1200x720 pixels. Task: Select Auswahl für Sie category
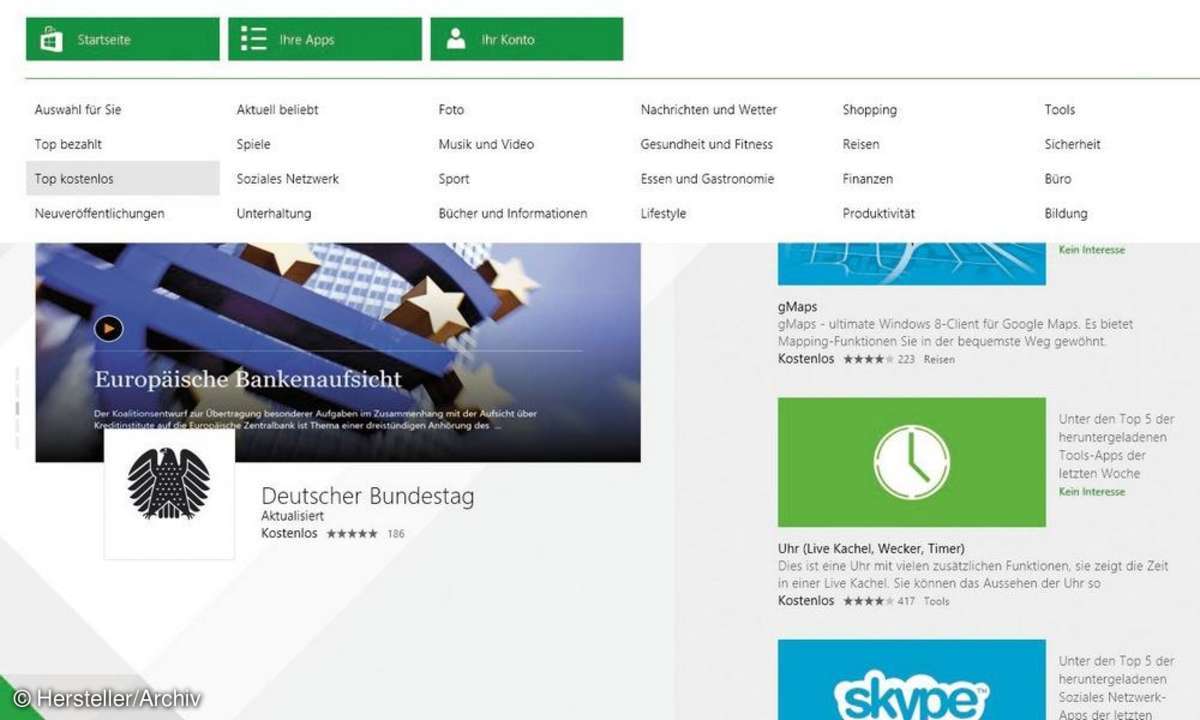coord(78,110)
